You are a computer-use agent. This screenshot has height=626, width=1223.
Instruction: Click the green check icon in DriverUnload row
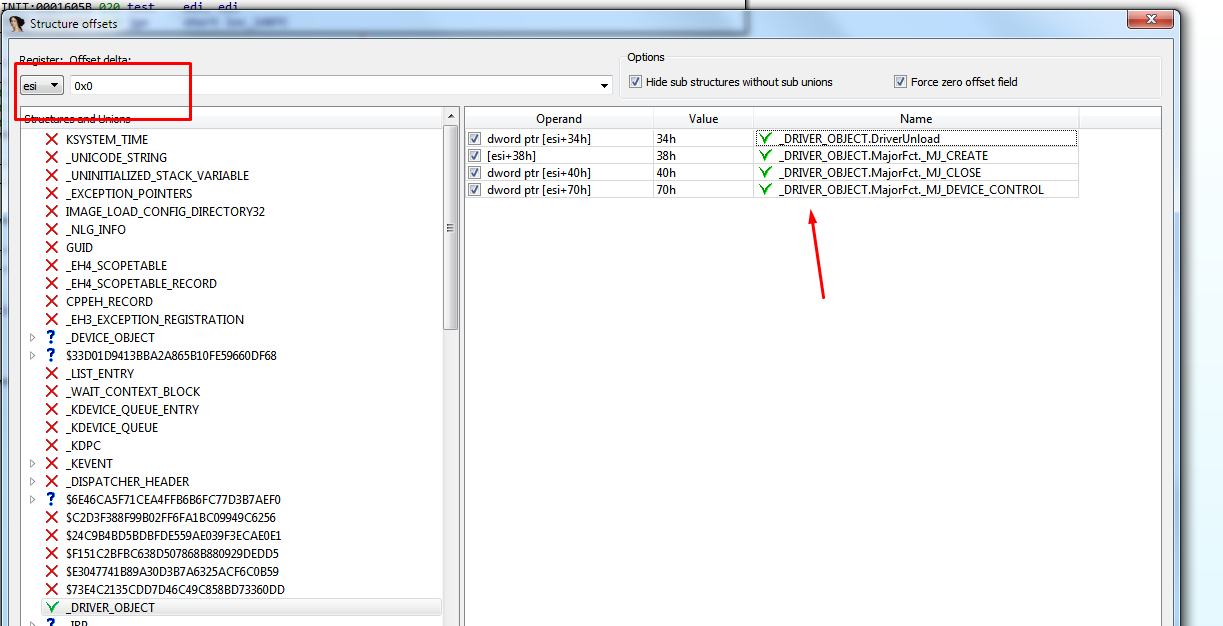click(x=766, y=139)
